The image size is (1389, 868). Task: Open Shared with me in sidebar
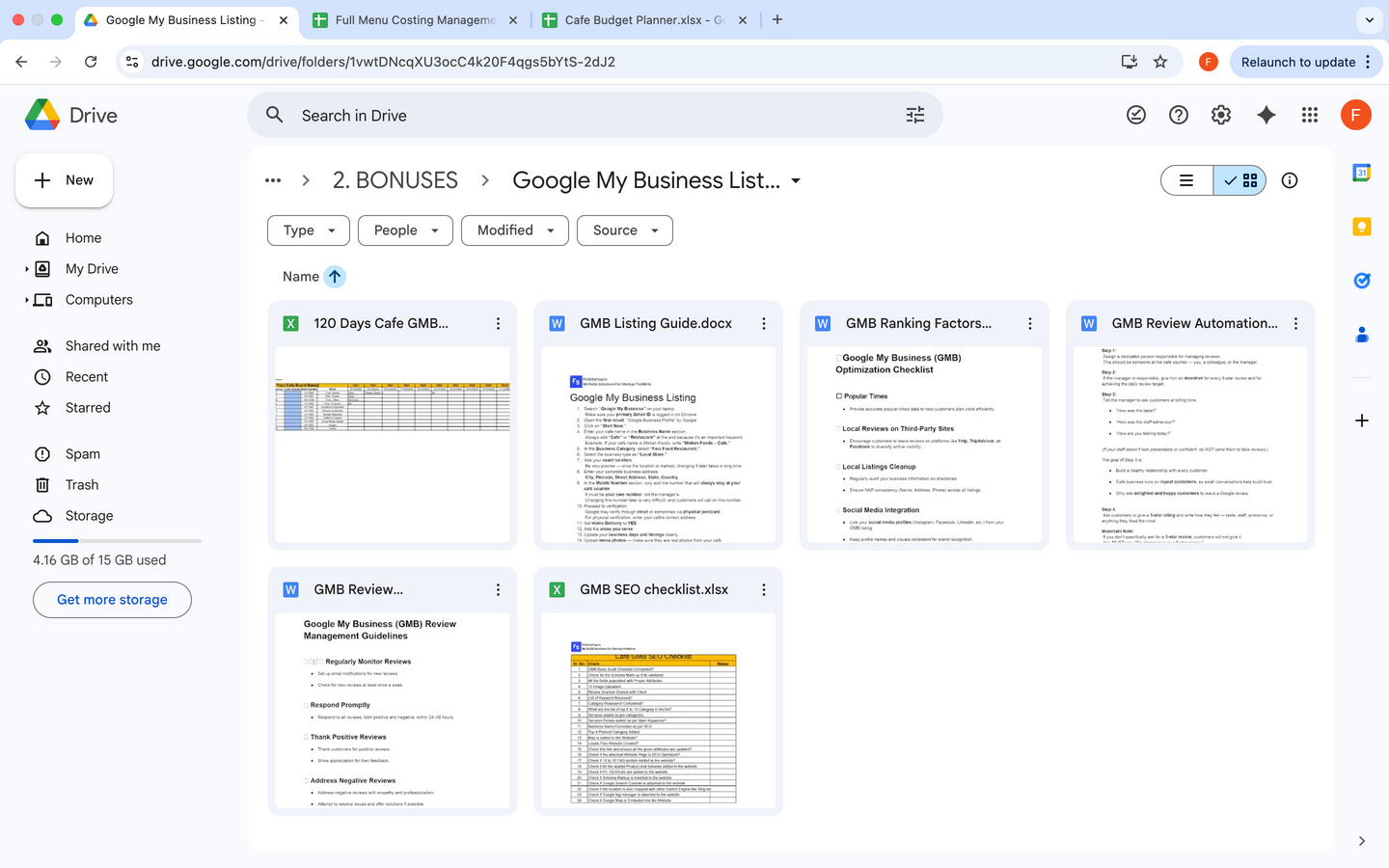pyautogui.click(x=113, y=346)
